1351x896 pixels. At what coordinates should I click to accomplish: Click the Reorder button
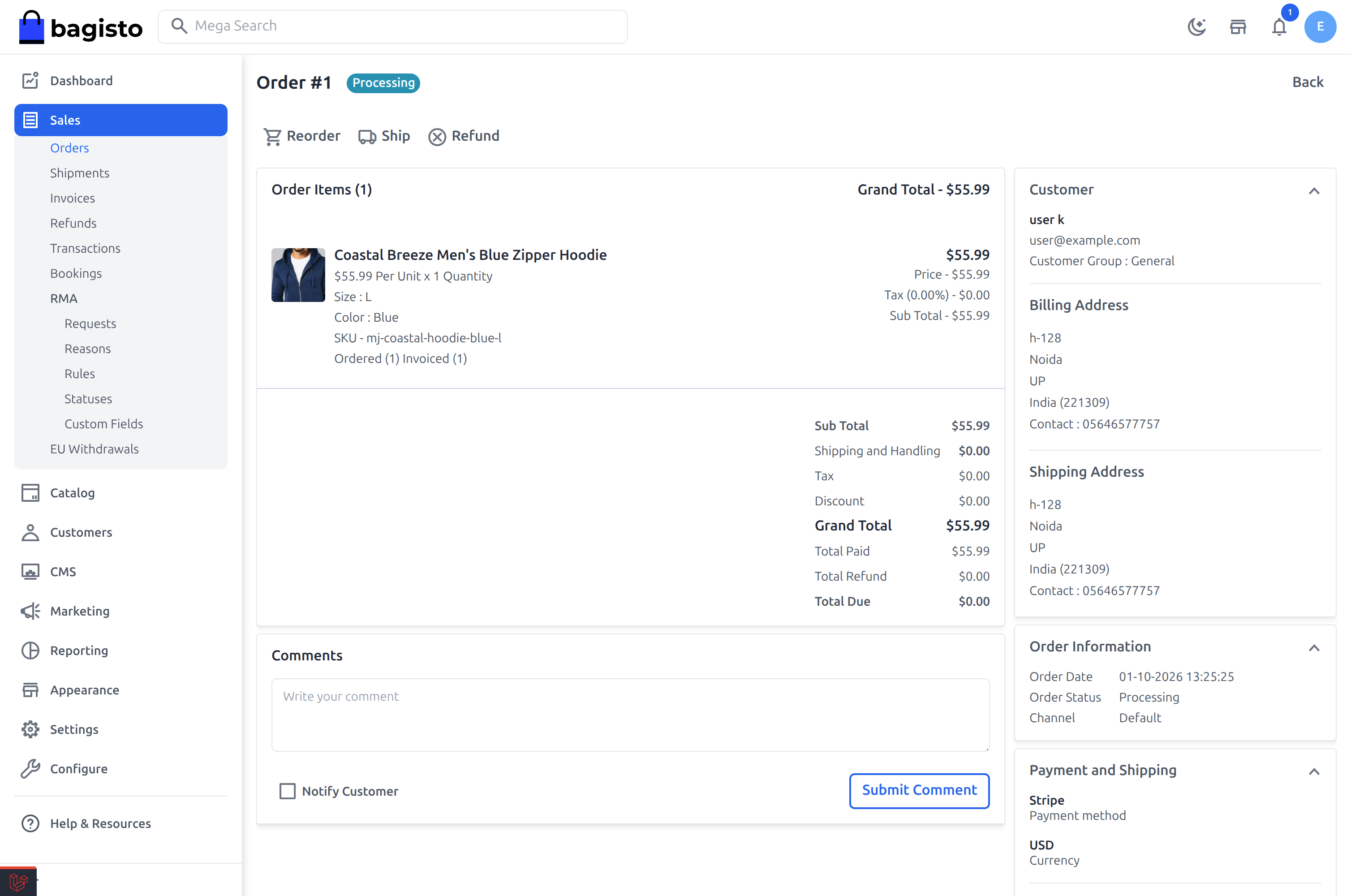301,136
